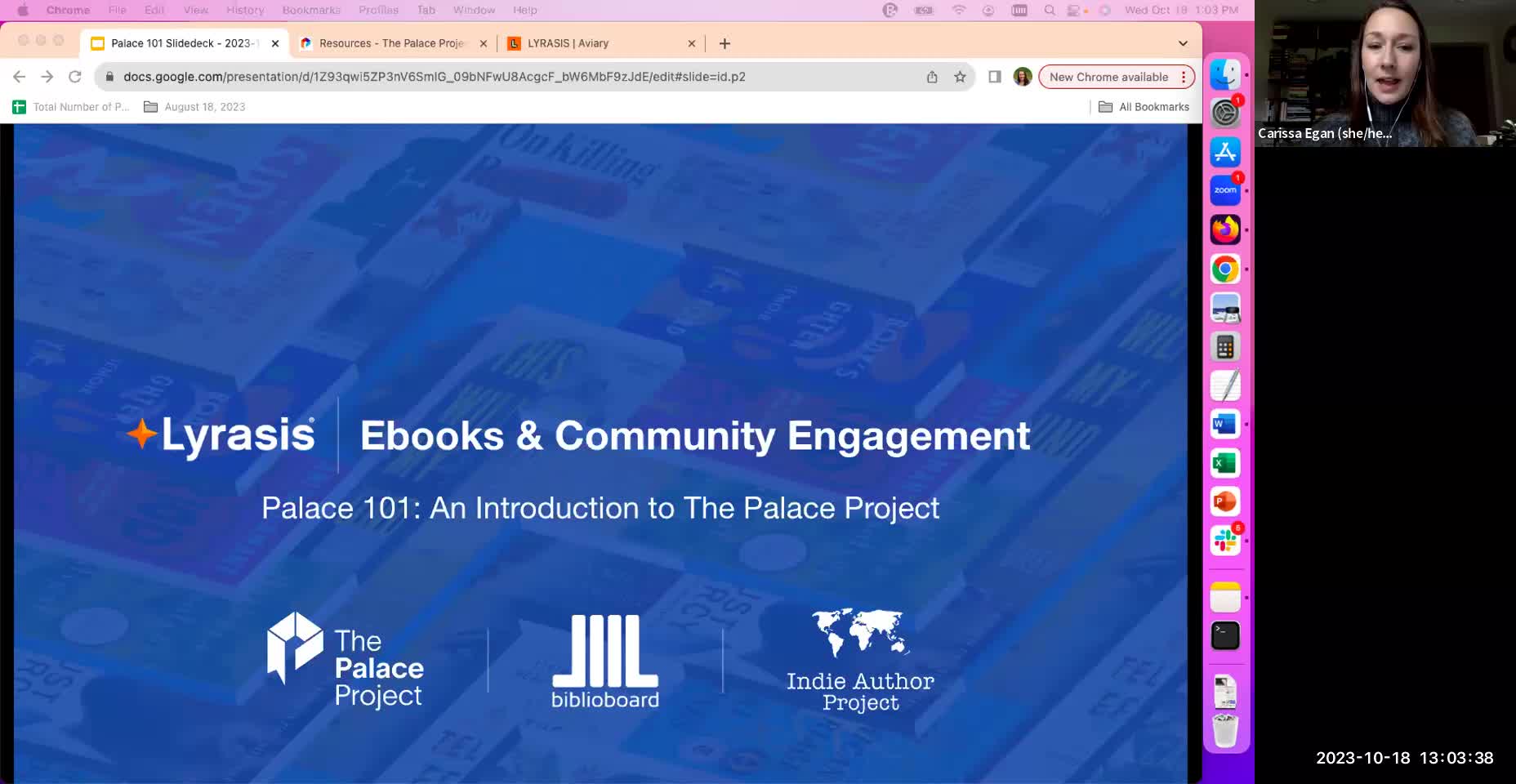Open the August 18, 2023 bookmark folder
Image resolution: width=1516 pixels, height=784 pixels.
194,107
